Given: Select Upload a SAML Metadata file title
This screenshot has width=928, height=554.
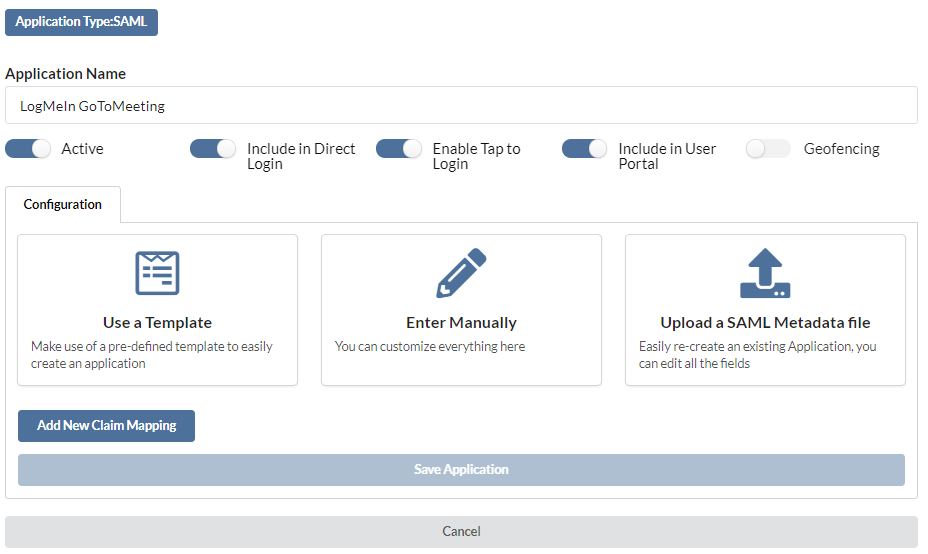Looking at the screenshot, I should (765, 323).
